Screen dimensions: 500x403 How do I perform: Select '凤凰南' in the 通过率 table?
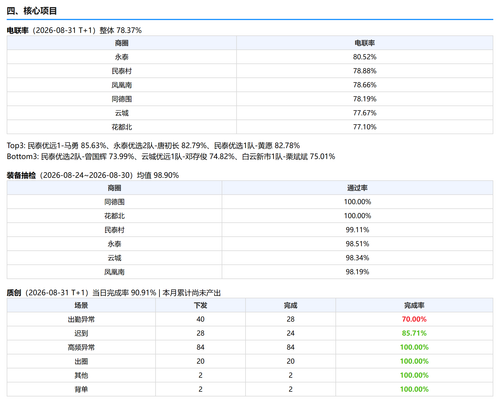[x=114, y=272]
